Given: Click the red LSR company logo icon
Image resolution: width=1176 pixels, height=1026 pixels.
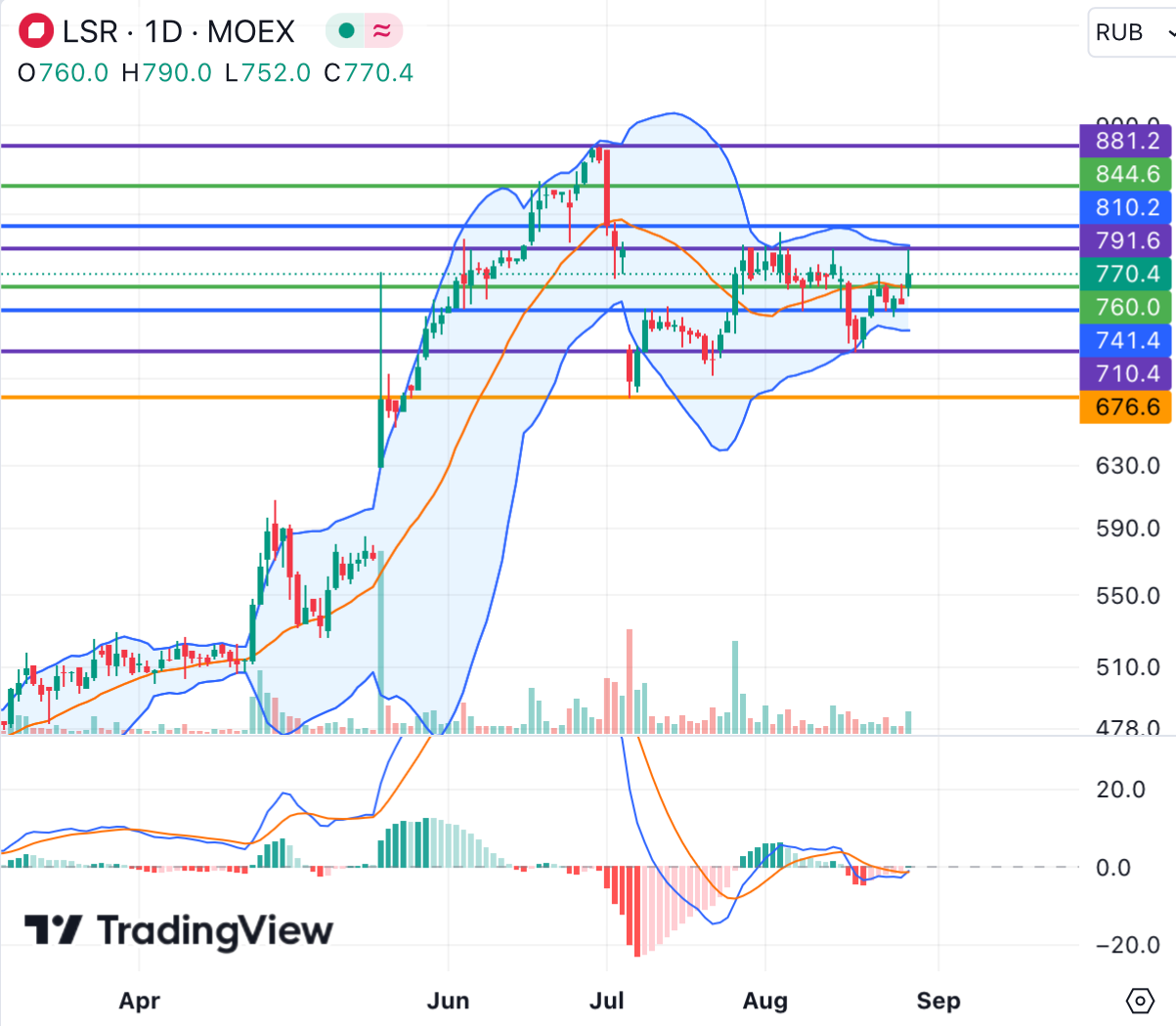Looking at the screenshot, I should [x=36, y=31].
